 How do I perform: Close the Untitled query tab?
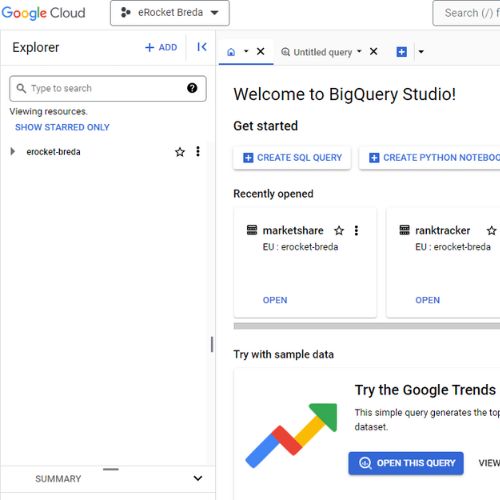click(374, 51)
